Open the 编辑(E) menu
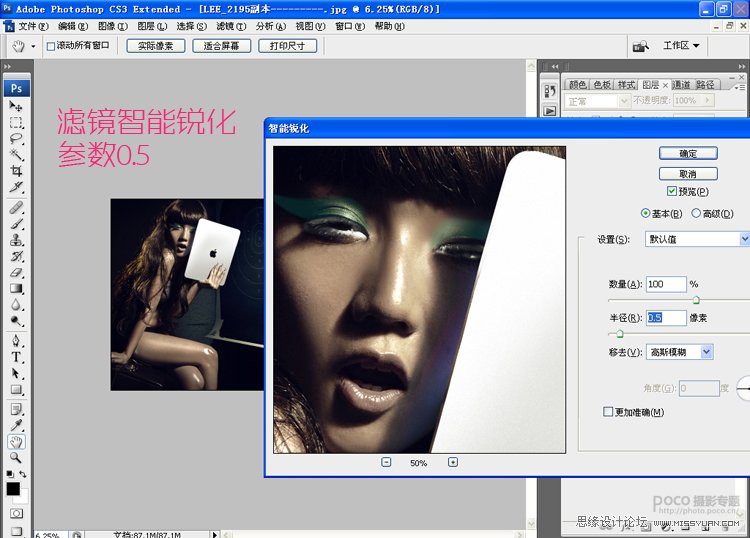750x538 pixels. (x=73, y=26)
